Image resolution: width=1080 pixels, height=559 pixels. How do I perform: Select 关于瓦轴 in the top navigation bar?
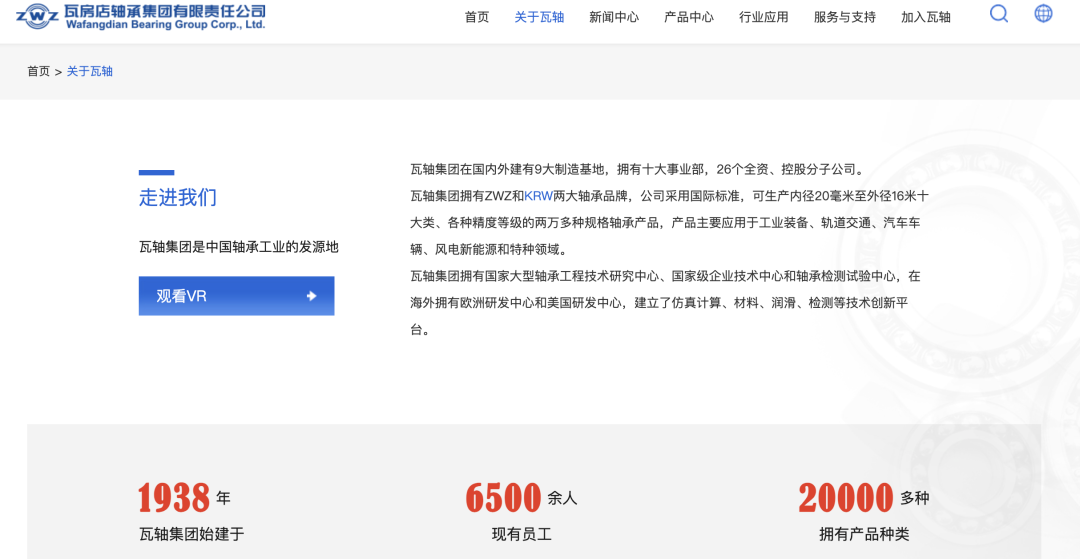[539, 17]
